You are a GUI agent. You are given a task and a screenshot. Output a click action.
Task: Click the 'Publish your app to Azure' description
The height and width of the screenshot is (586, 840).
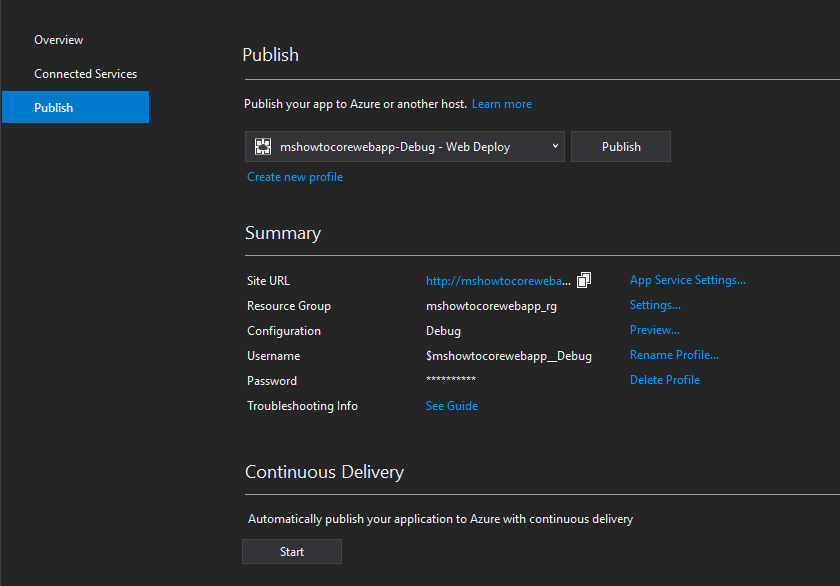(355, 104)
